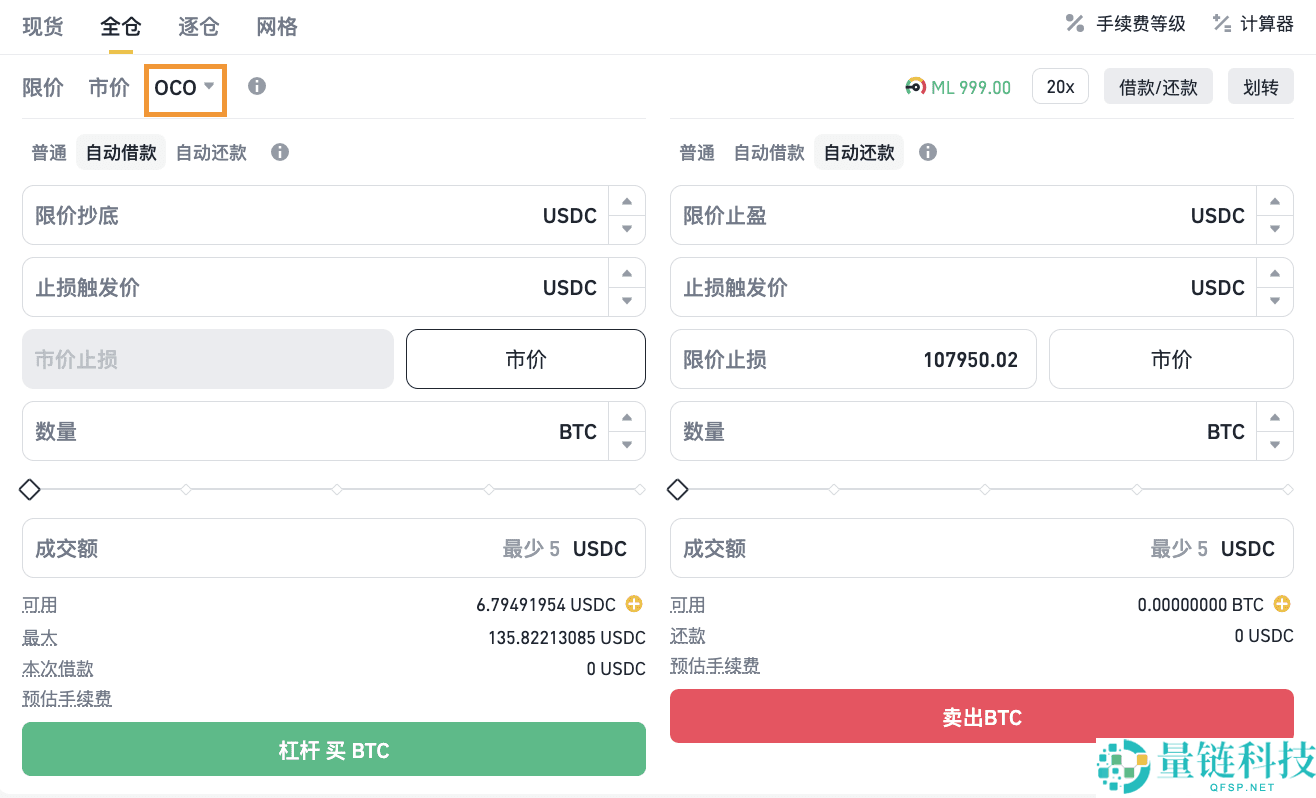1316x798 pixels.
Task: Open the 计算器 calculator
Action: click(x=1253, y=23)
